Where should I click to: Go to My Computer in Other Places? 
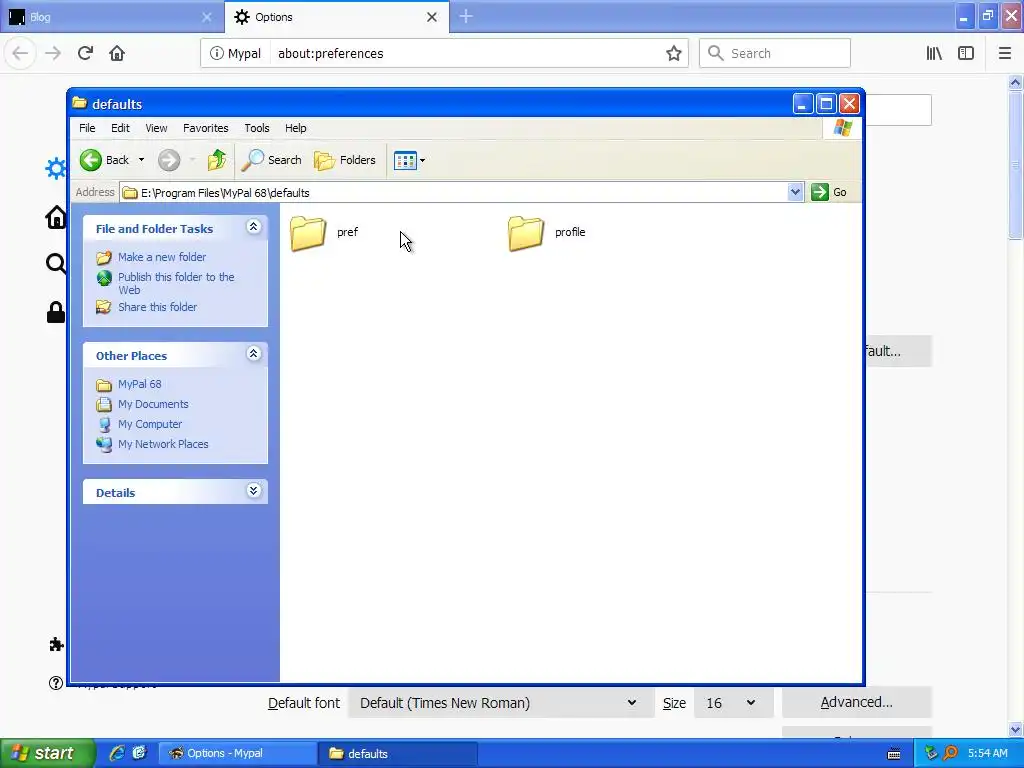click(x=150, y=424)
